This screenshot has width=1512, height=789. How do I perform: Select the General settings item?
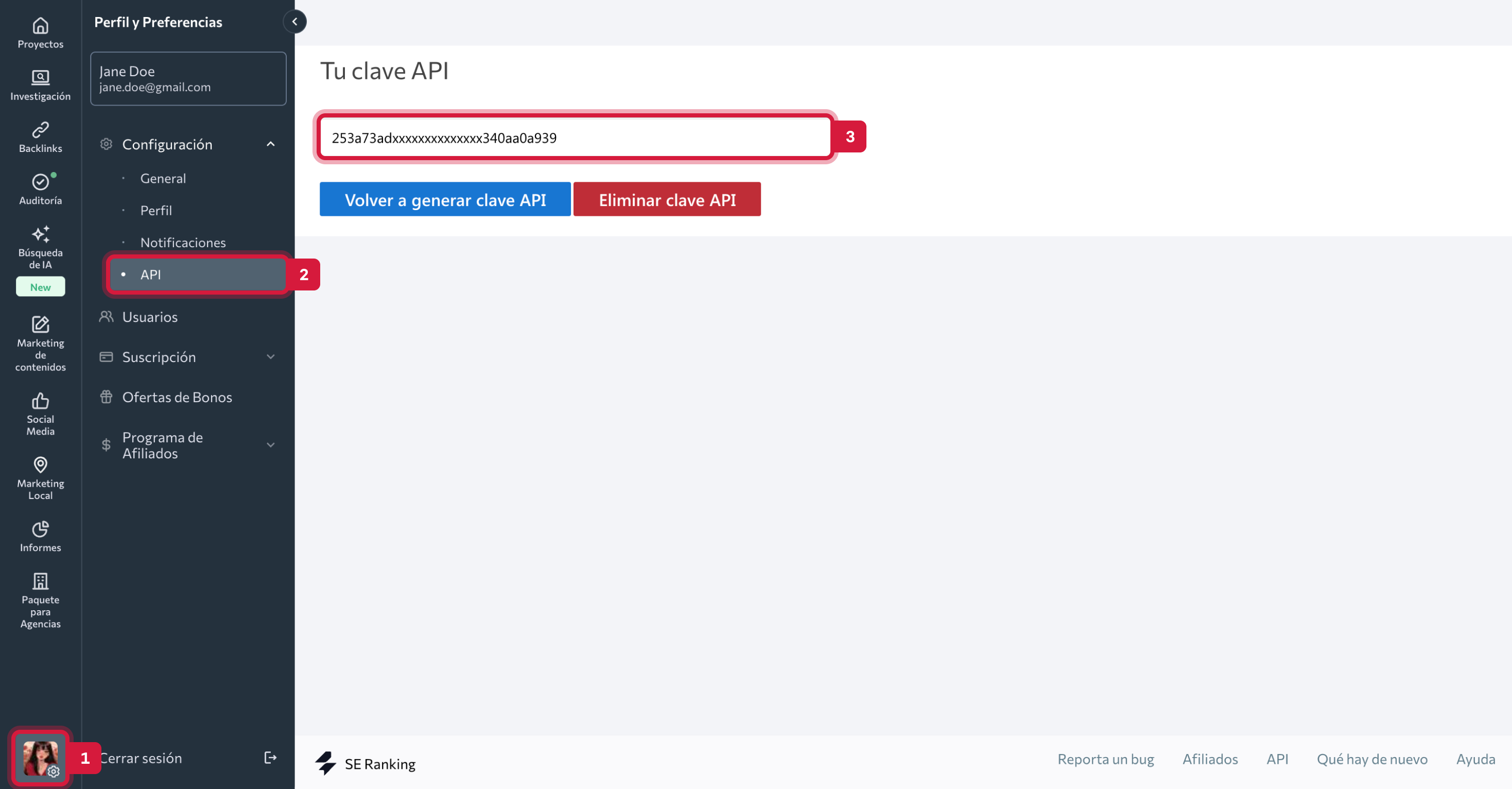pyautogui.click(x=163, y=179)
